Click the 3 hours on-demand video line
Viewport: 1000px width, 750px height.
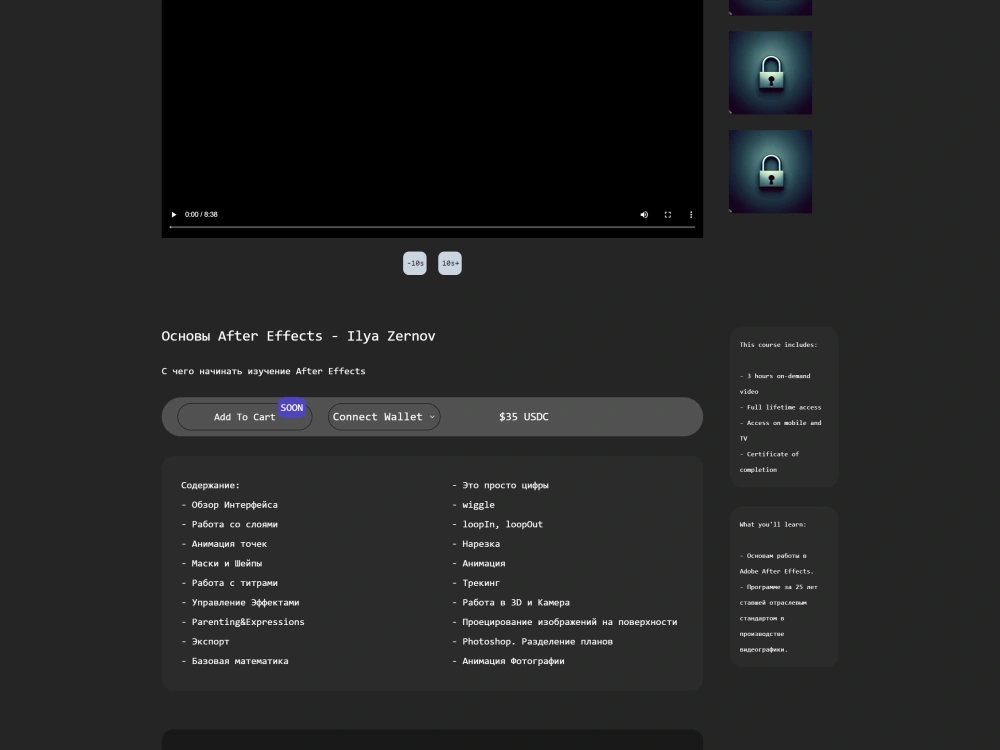[x=775, y=384]
